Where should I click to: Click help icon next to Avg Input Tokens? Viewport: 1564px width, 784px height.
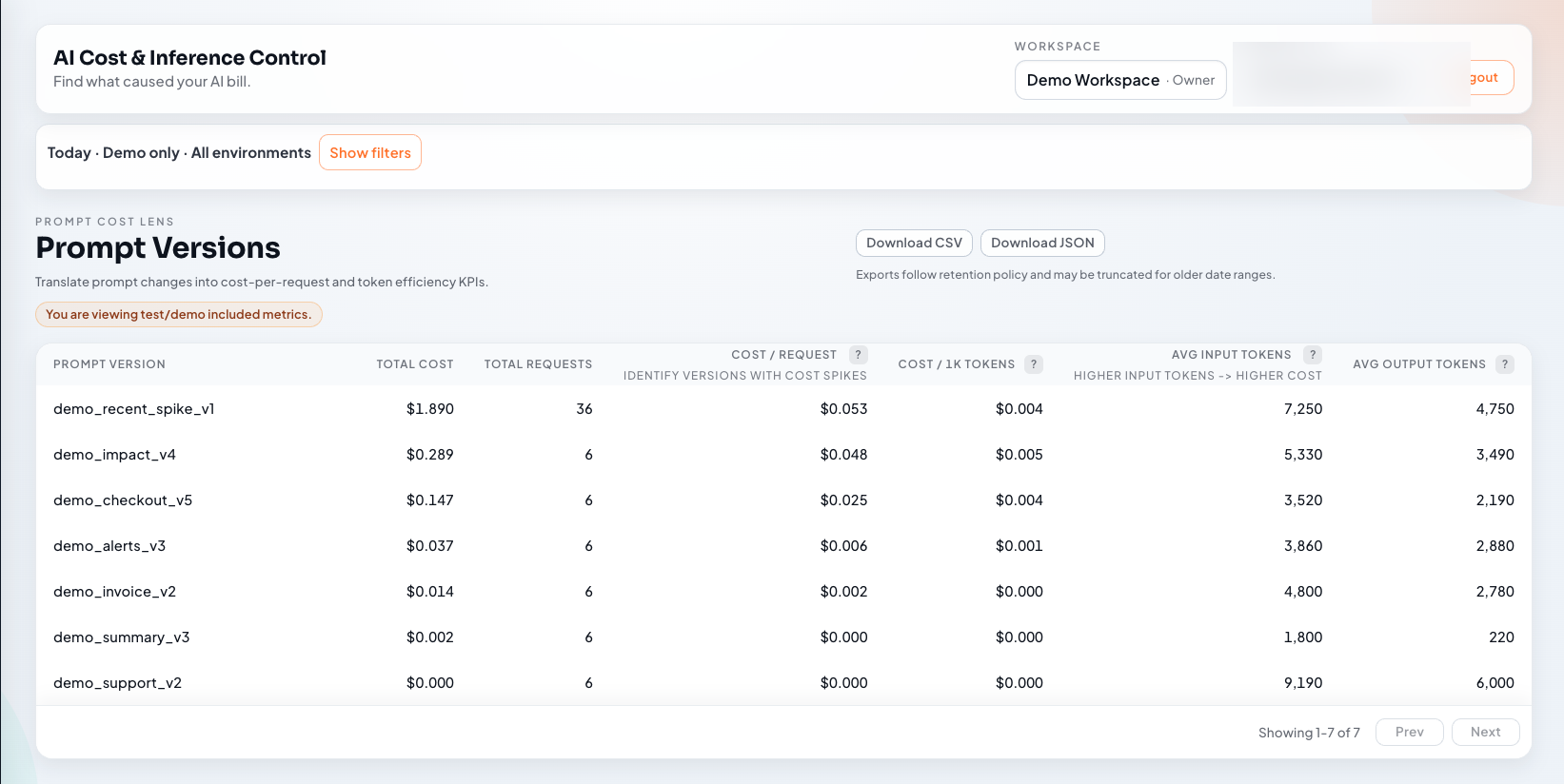[1312, 355]
